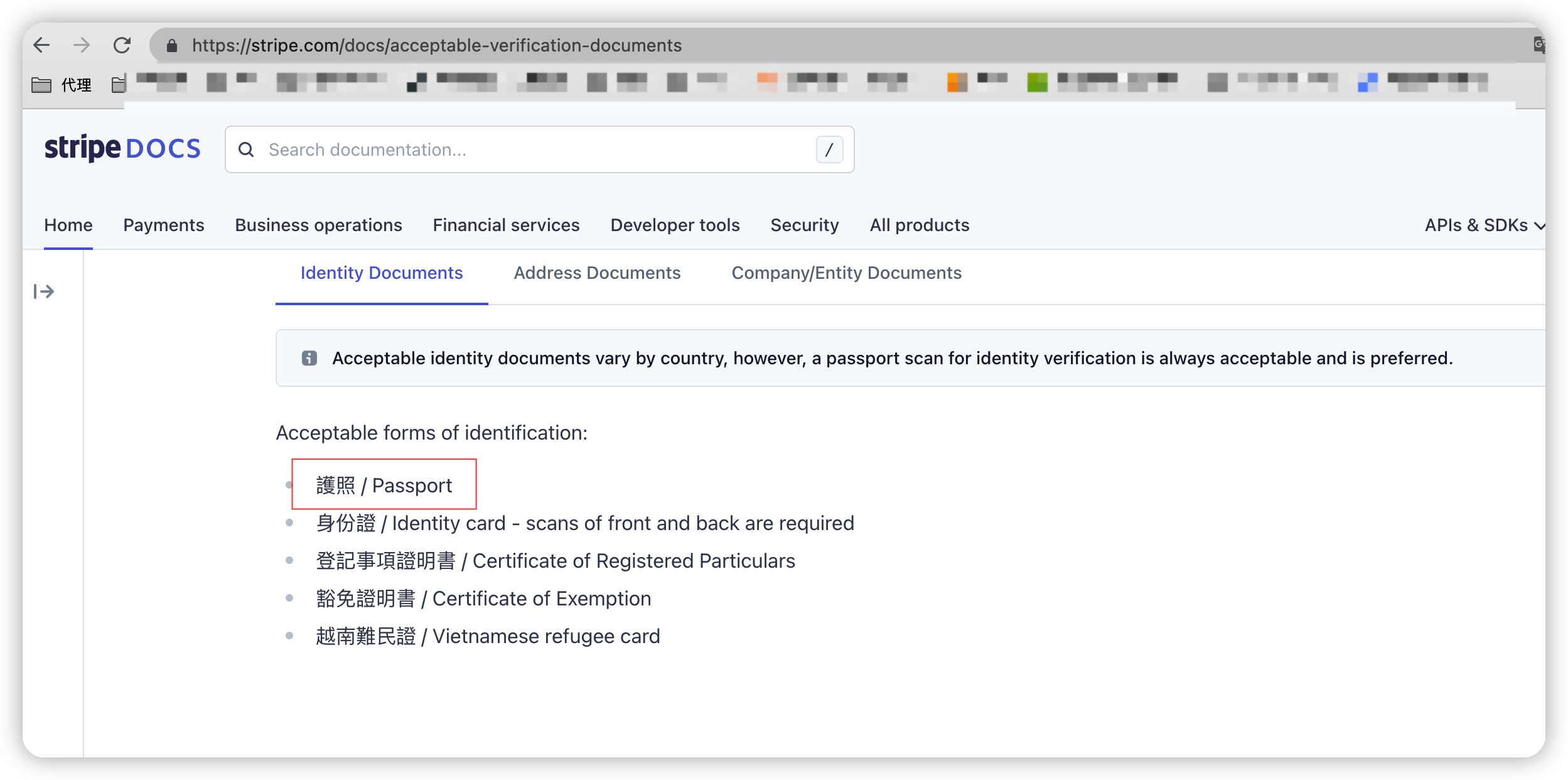
Task: Click the info icon in notice box
Action: tap(309, 358)
